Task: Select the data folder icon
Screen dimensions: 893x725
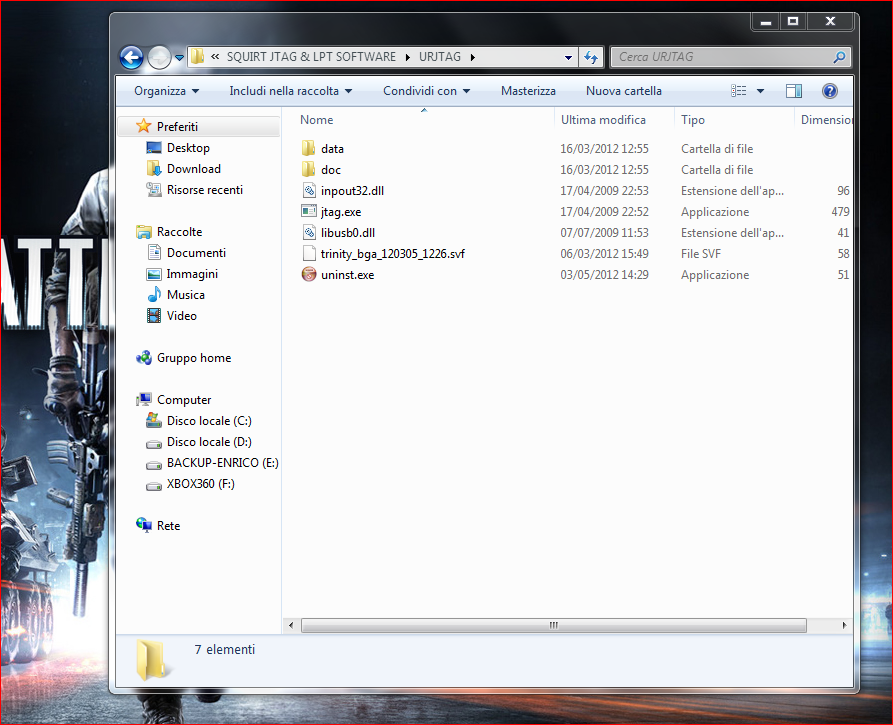Action: [x=308, y=149]
